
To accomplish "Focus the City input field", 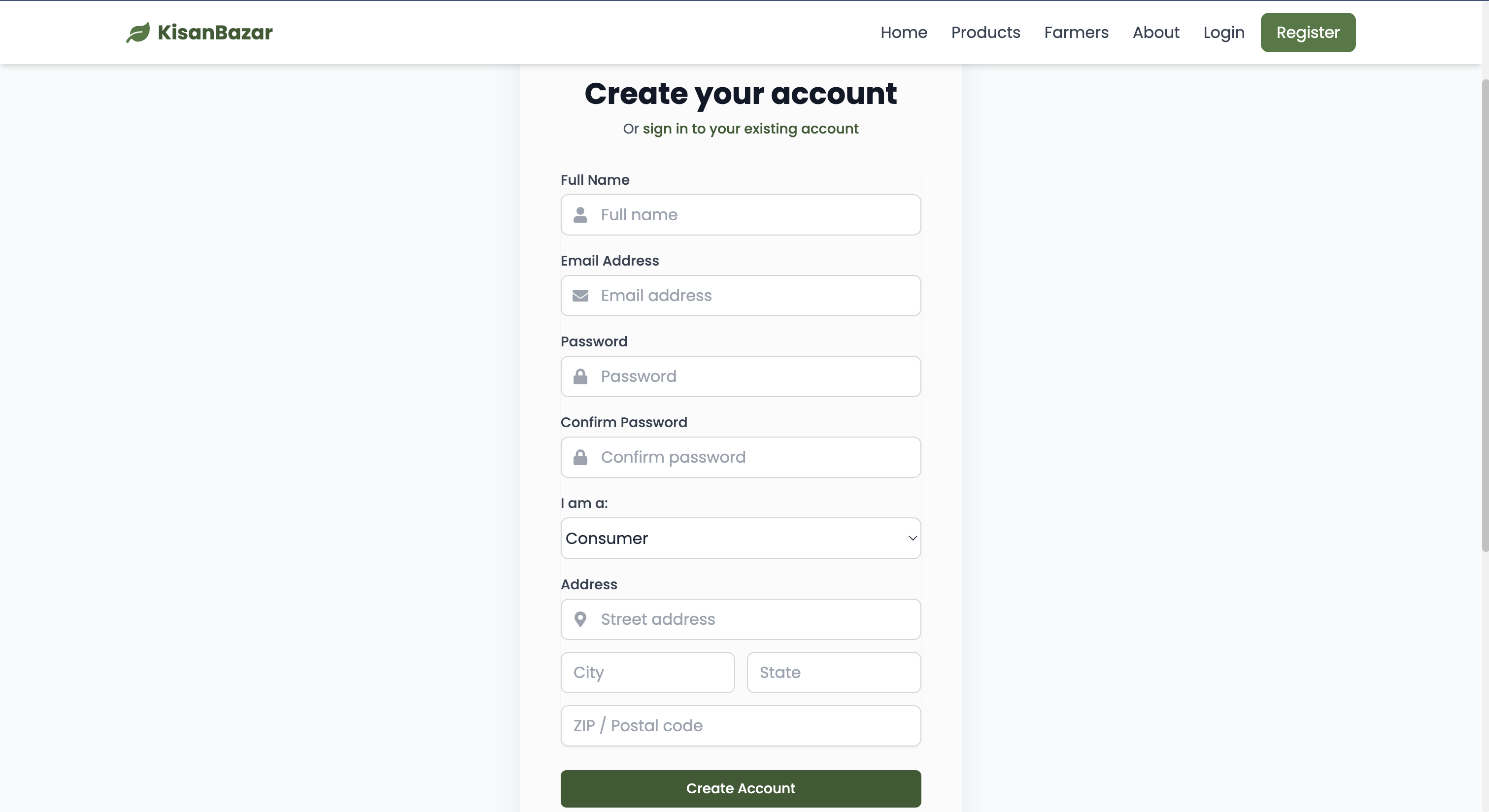I will click(x=647, y=672).
